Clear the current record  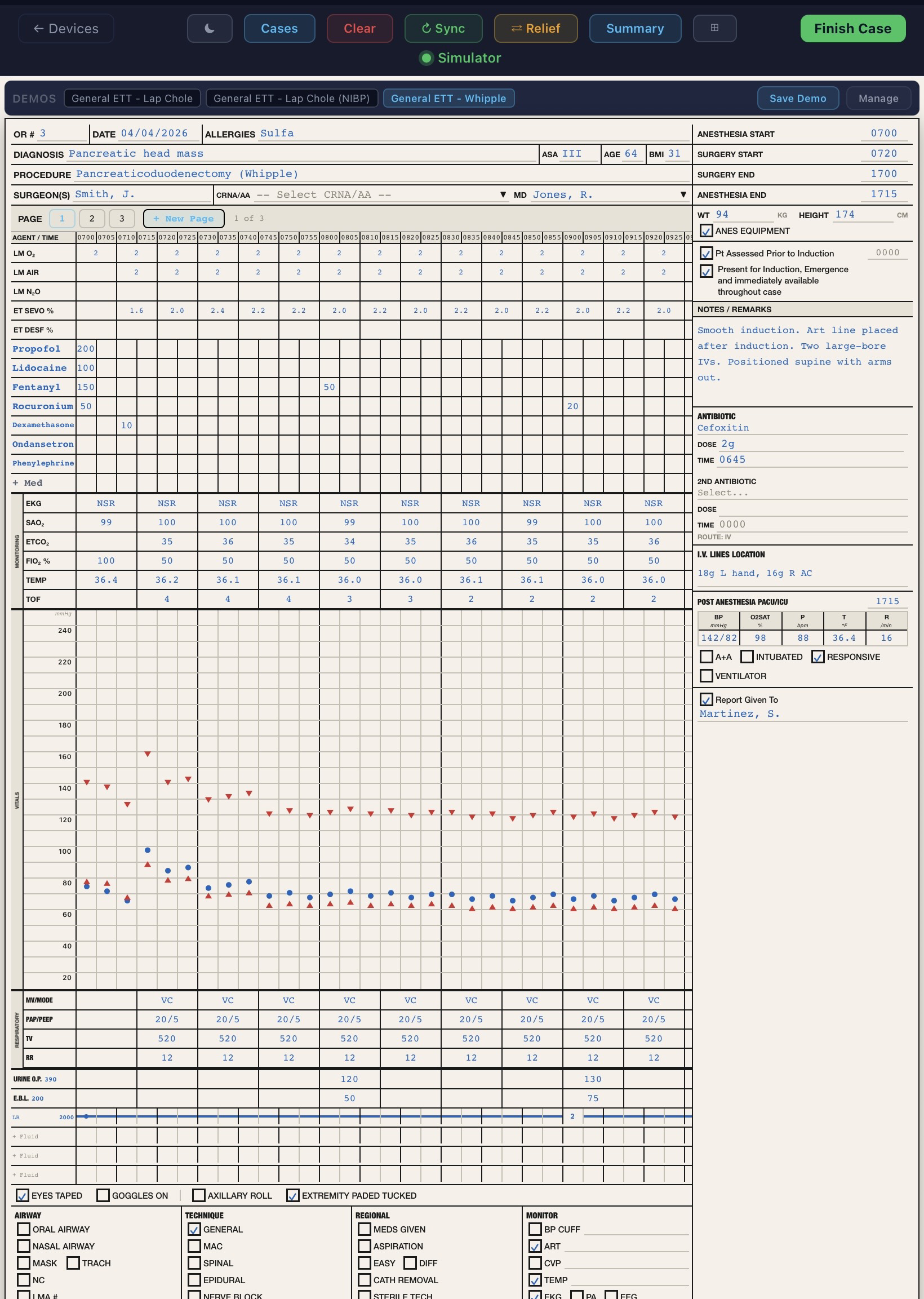tap(359, 28)
